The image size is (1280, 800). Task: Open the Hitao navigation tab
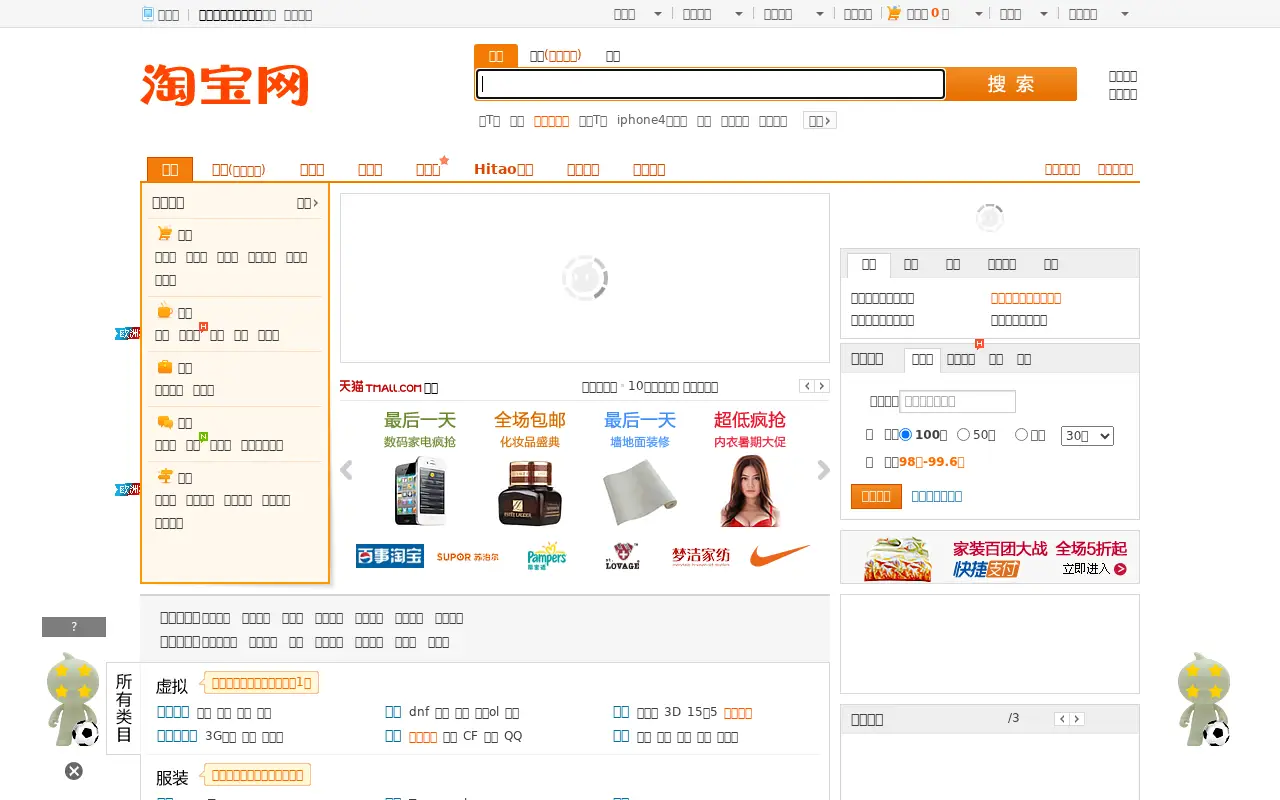click(x=504, y=169)
